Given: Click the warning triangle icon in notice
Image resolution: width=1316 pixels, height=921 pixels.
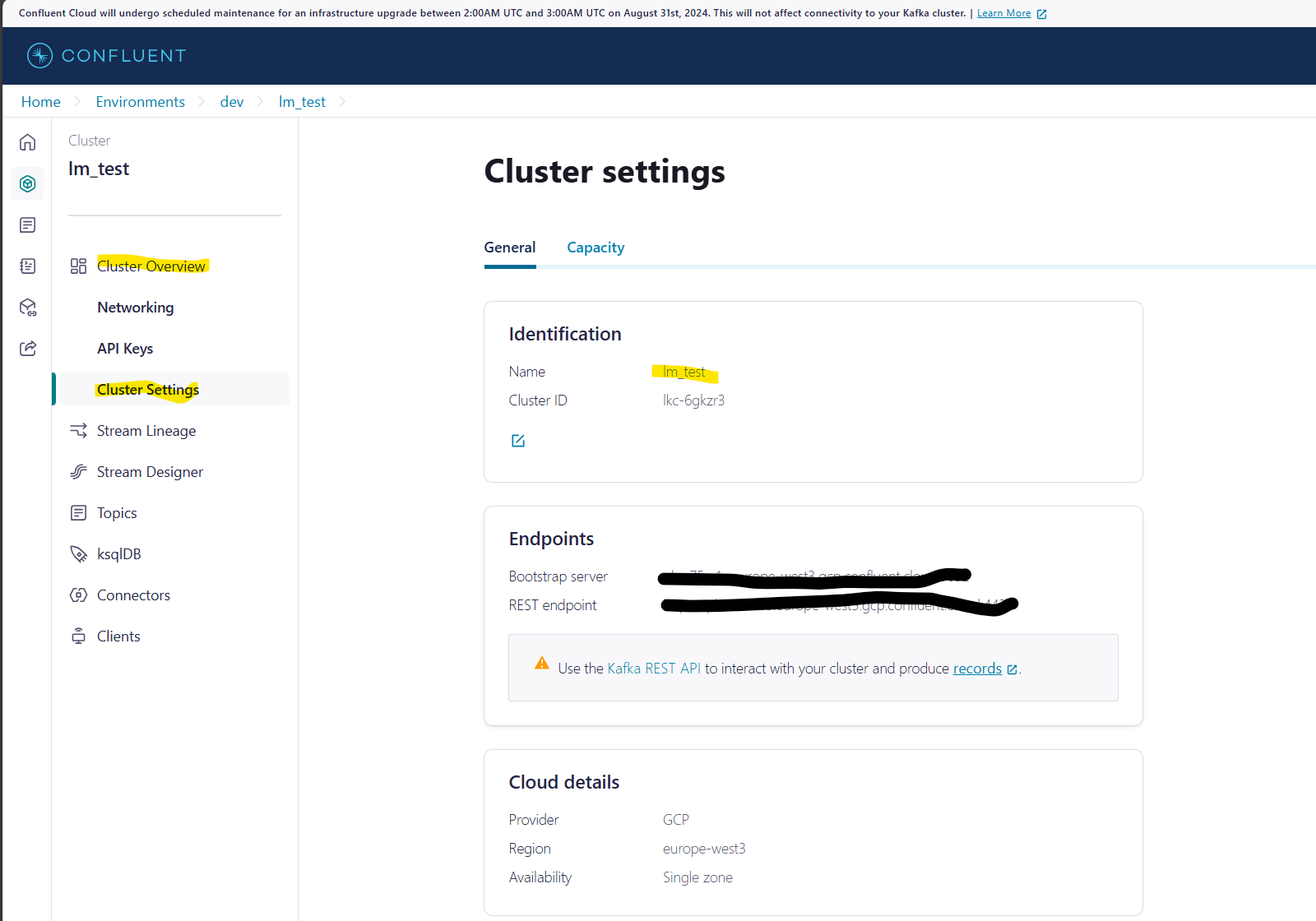Looking at the screenshot, I should tap(542, 663).
